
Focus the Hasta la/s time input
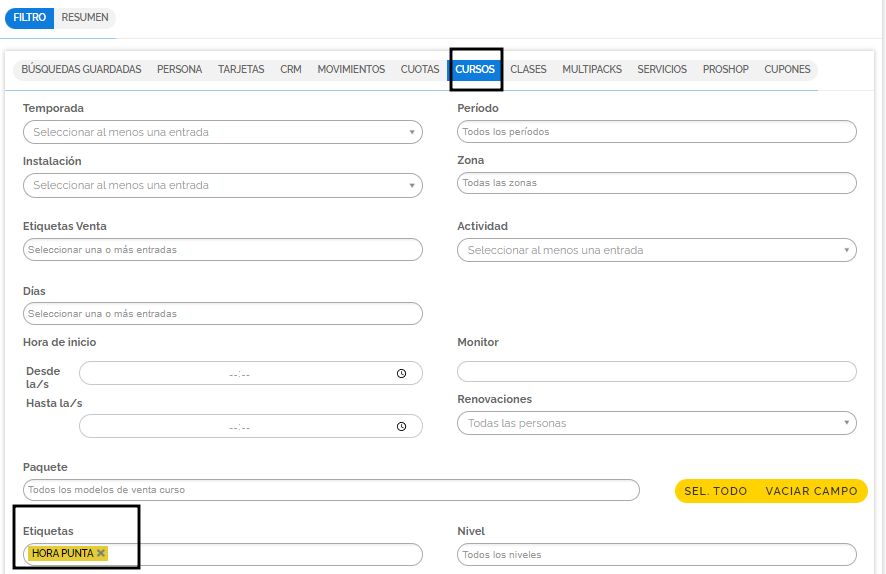click(x=250, y=427)
